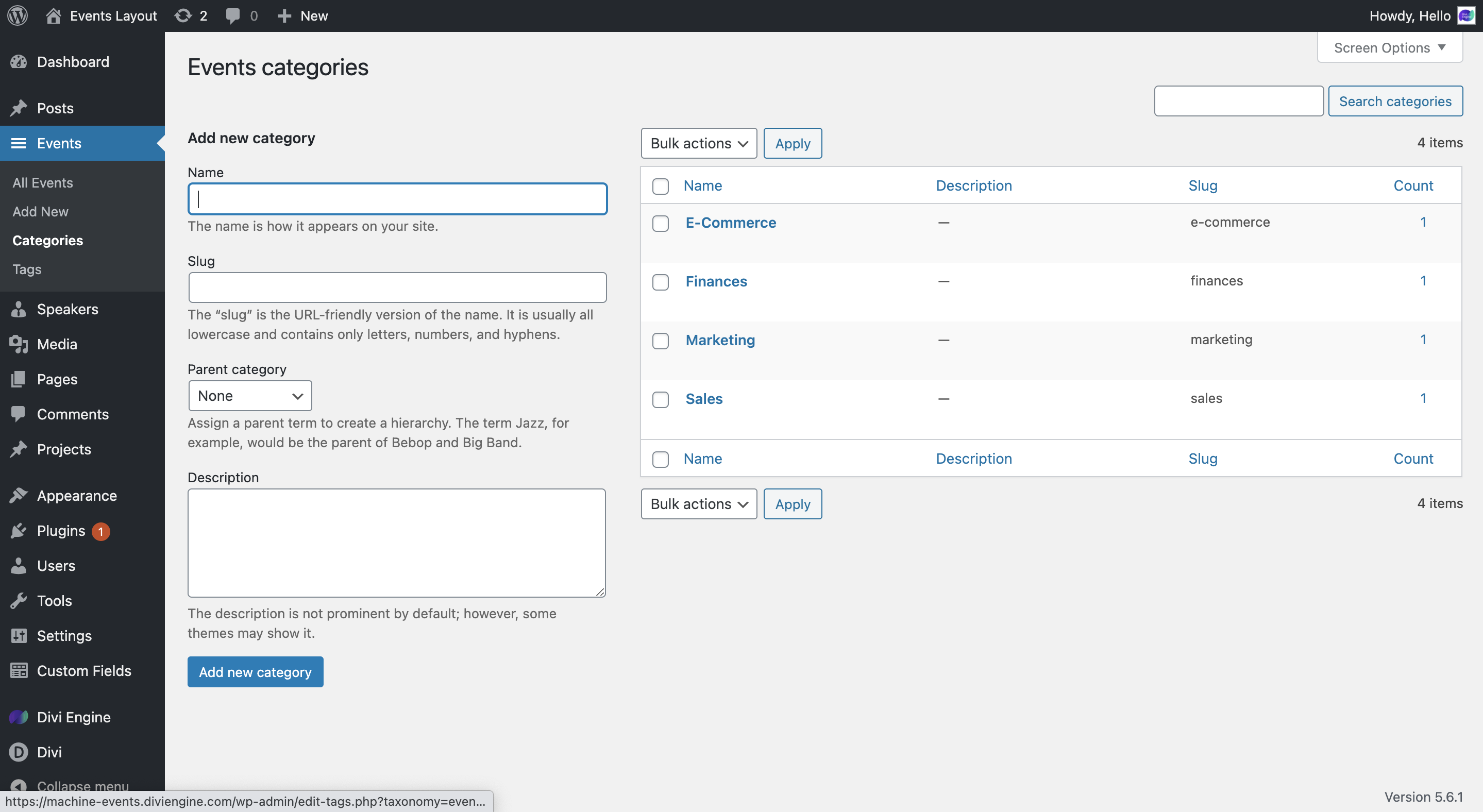Viewport: 1483px width, 812px height.
Task: Click the comments bubble icon in admin bar
Action: pyautogui.click(x=232, y=15)
